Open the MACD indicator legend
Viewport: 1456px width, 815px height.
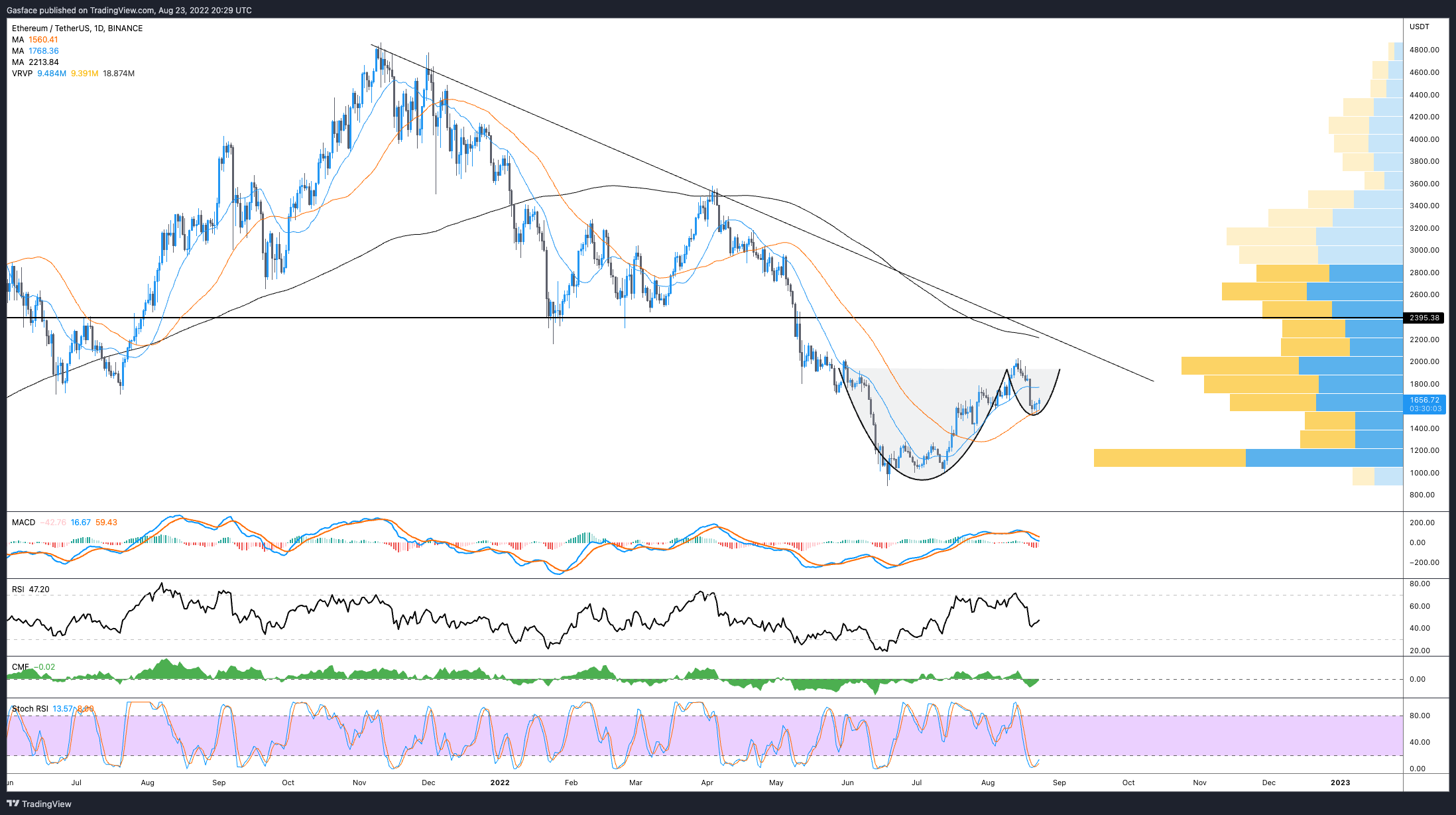(x=24, y=523)
